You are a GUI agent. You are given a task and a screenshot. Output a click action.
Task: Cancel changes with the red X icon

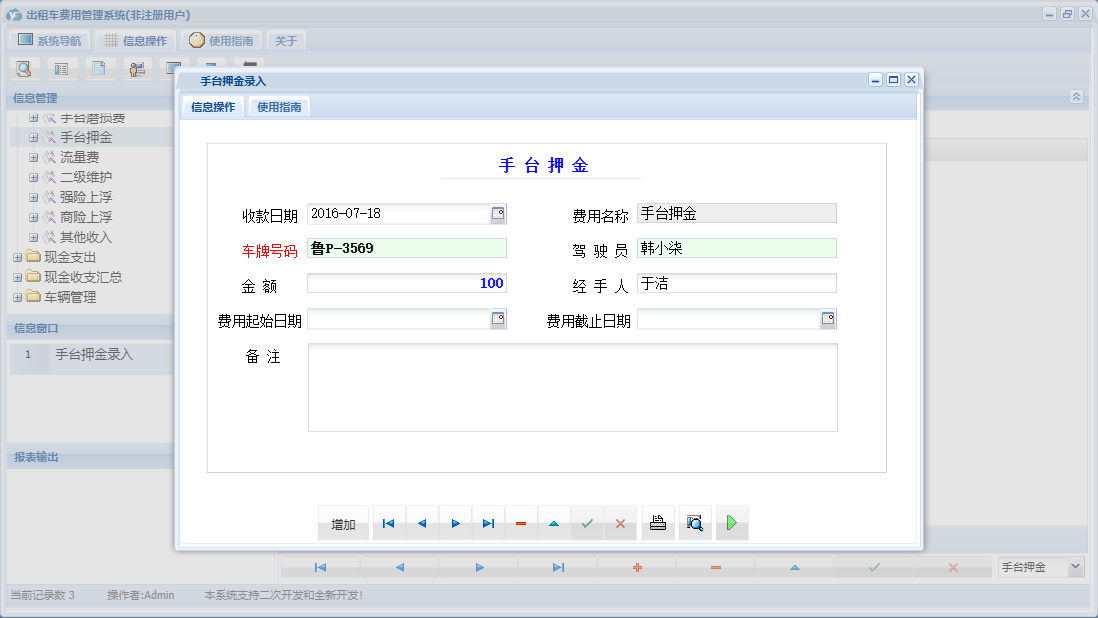620,522
